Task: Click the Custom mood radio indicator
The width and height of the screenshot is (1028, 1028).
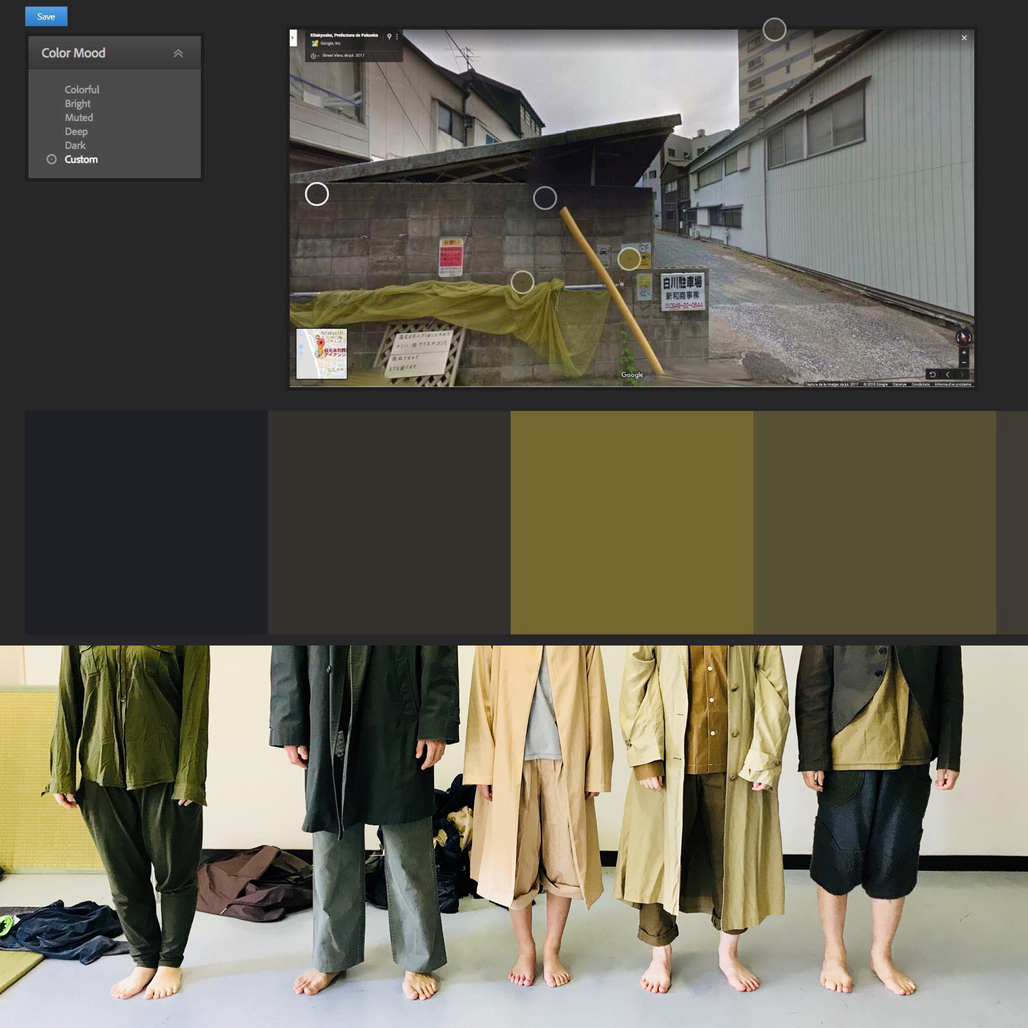Action: coord(52,160)
